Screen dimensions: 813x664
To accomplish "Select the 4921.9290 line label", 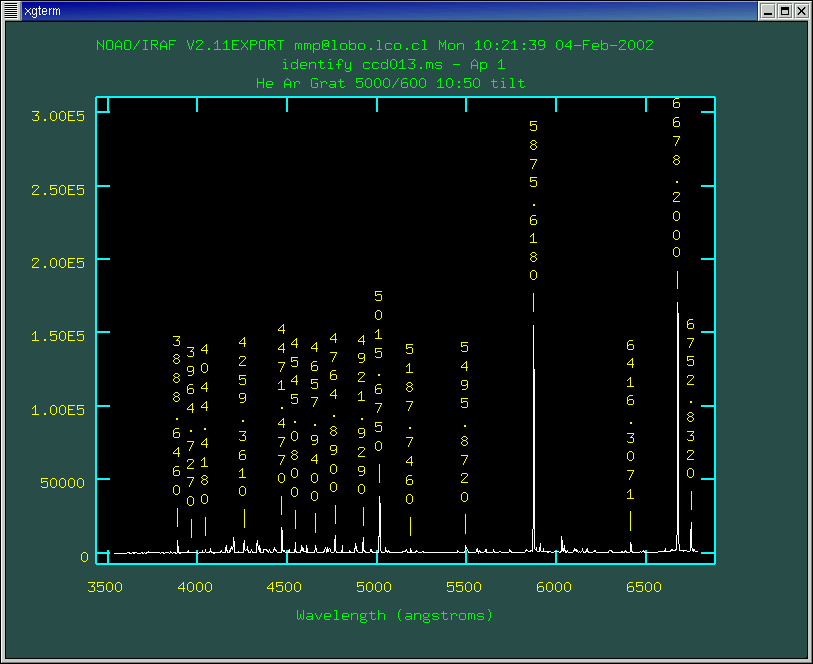I will point(361,414).
